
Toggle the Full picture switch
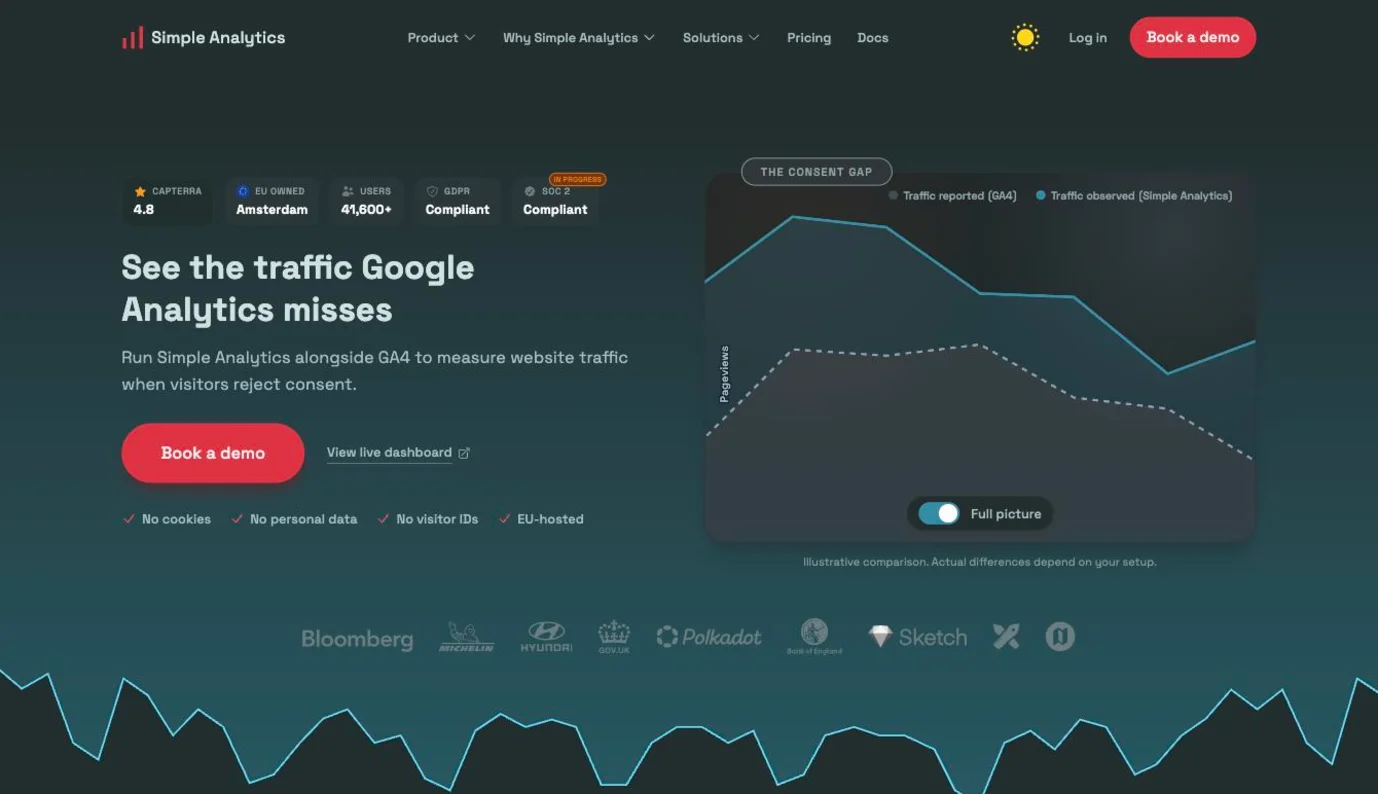[939, 514]
